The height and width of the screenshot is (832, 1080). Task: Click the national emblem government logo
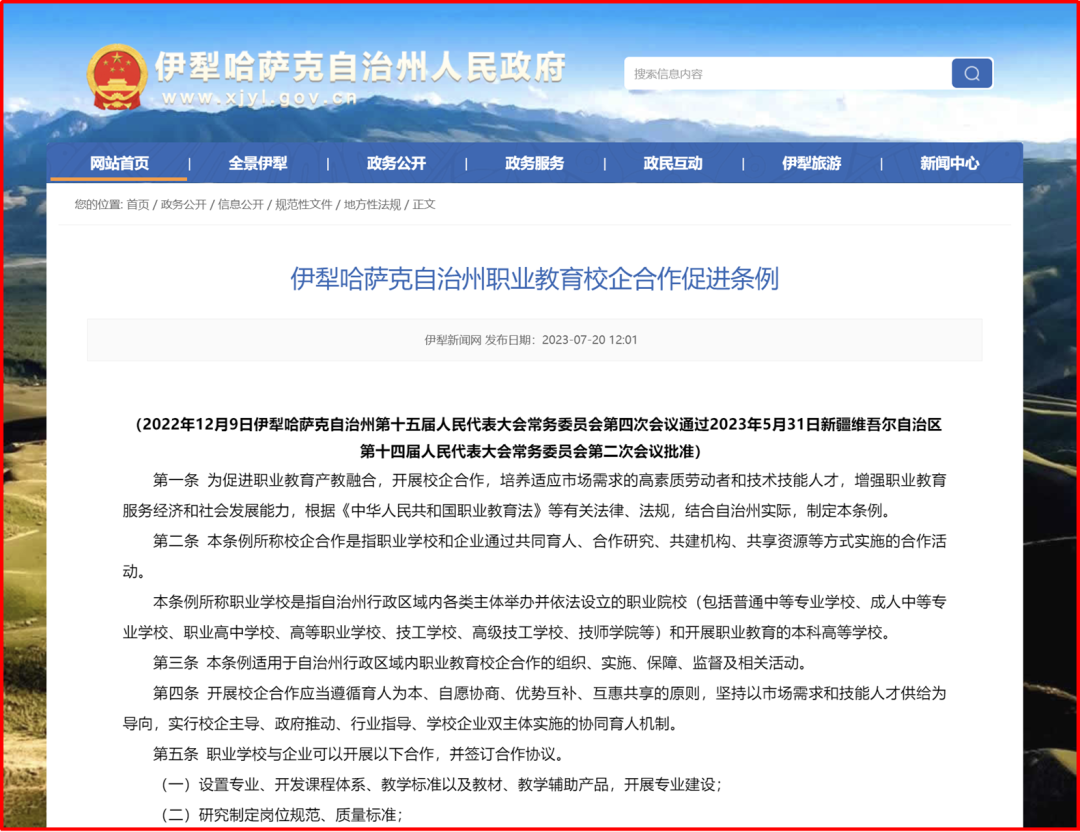tap(120, 73)
